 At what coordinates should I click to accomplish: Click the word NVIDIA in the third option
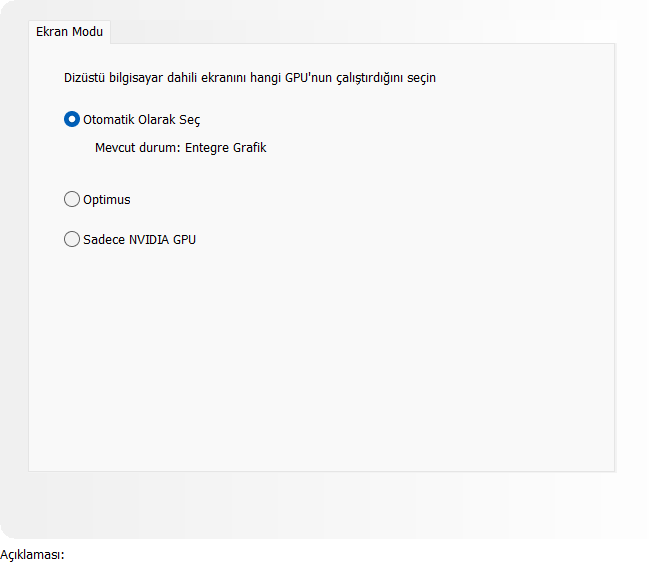tap(150, 240)
